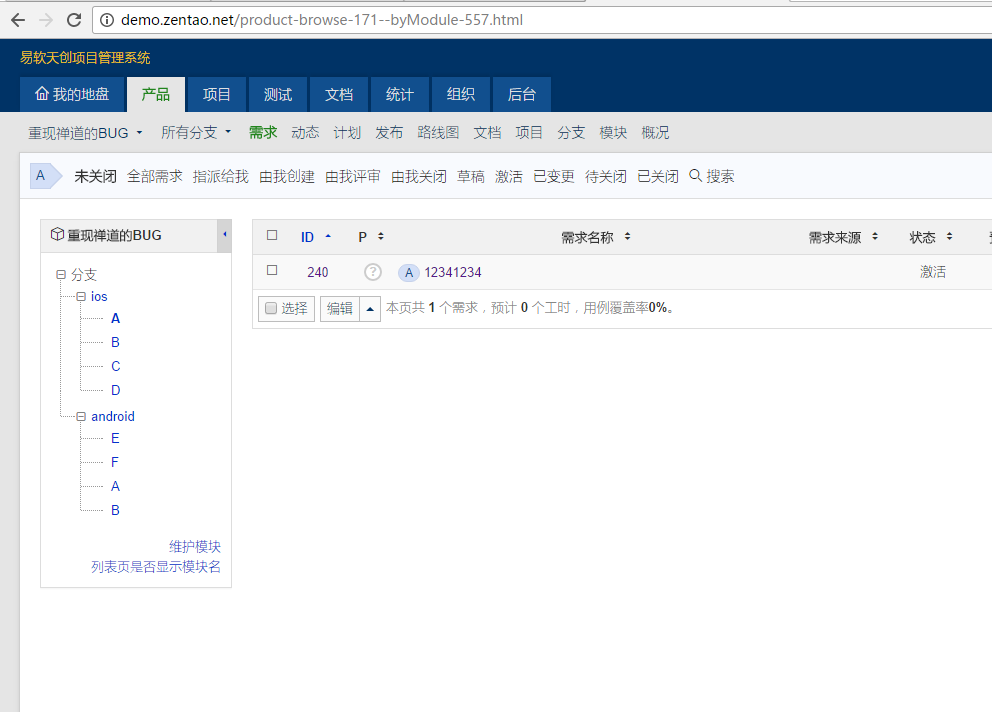Screen dimensions: 992x712
Task: Click the browser back arrow
Action: click(18, 20)
